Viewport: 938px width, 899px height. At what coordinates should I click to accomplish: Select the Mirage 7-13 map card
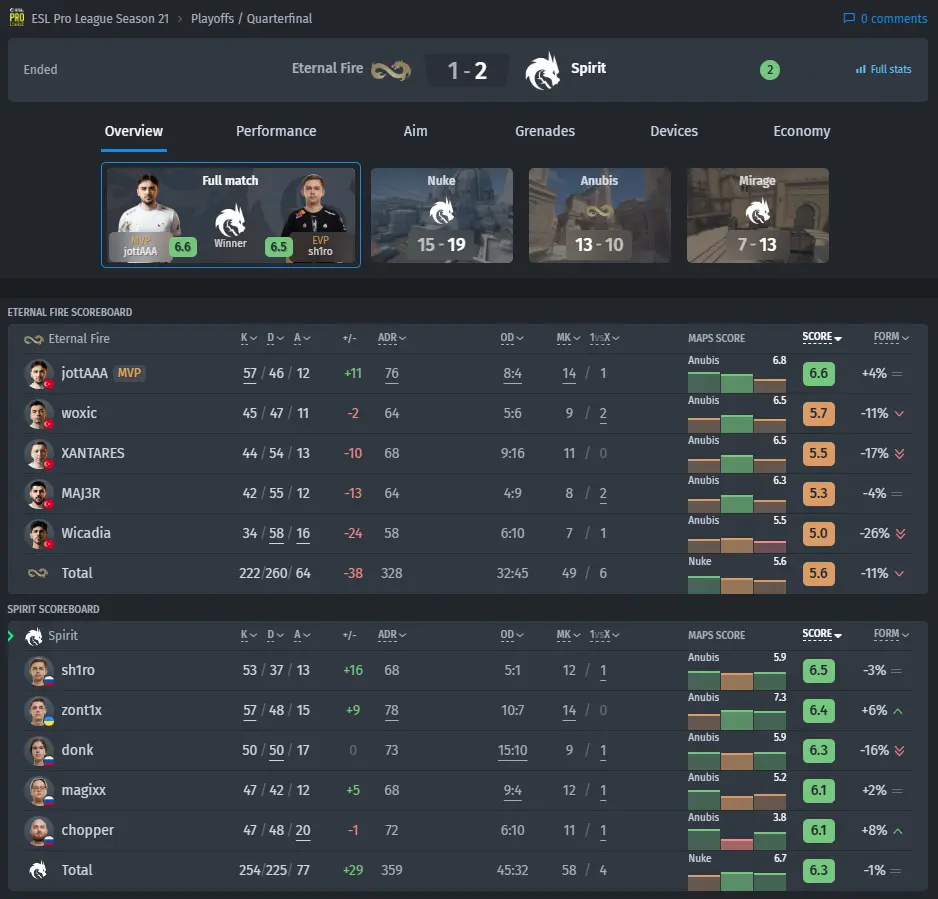[757, 215]
